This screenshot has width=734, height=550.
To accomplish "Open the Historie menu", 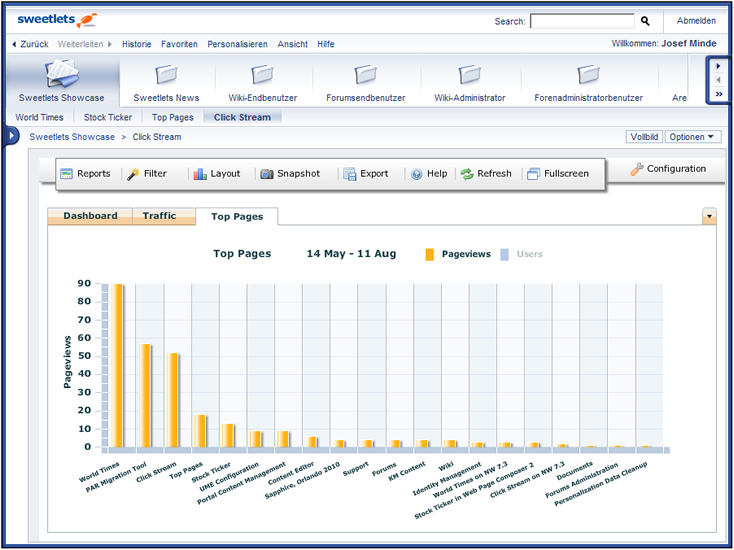I will [137, 44].
